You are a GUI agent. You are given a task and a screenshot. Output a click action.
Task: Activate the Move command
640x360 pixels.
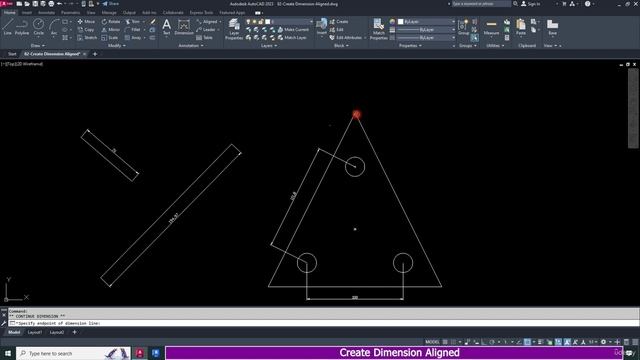[x=86, y=22]
